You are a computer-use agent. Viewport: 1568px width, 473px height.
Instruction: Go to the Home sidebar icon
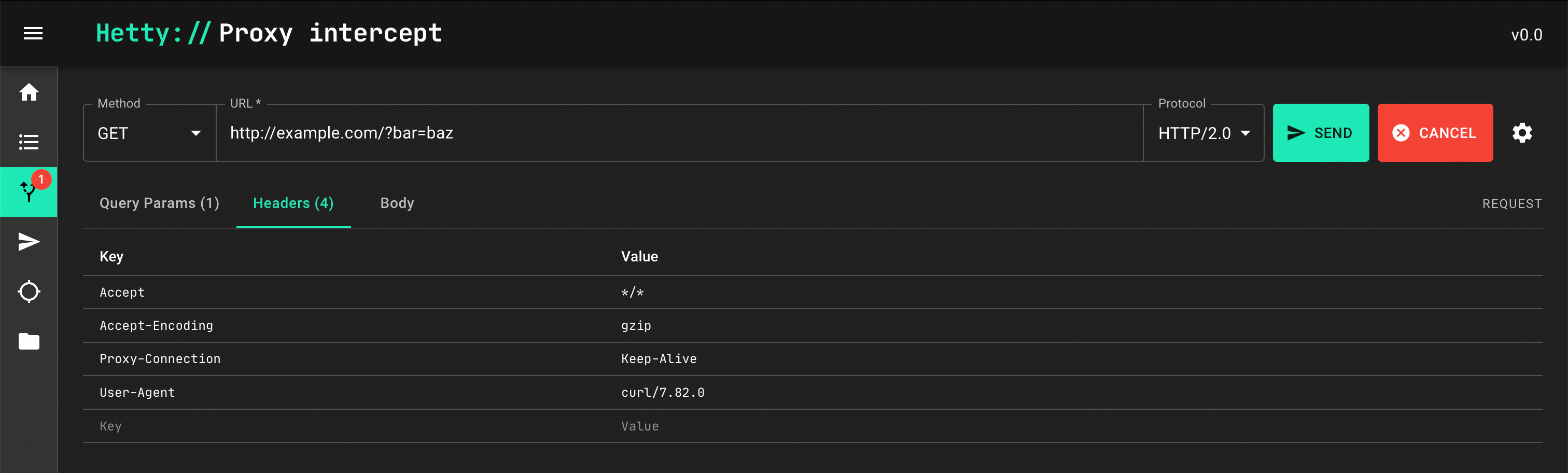pyautogui.click(x=29, y=92)
